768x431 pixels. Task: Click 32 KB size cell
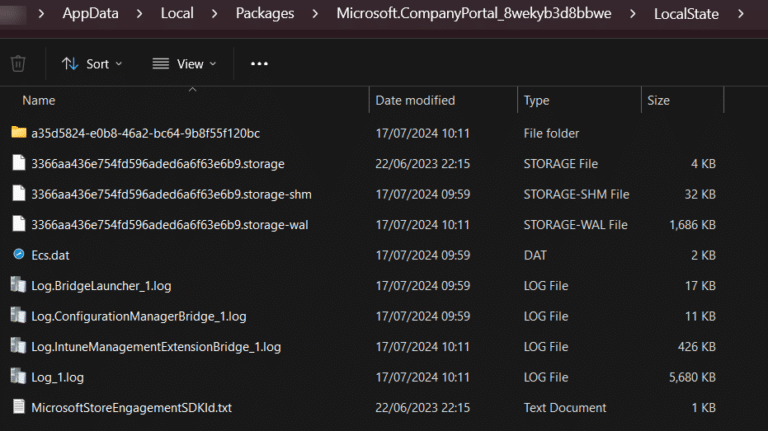(700, 194)
